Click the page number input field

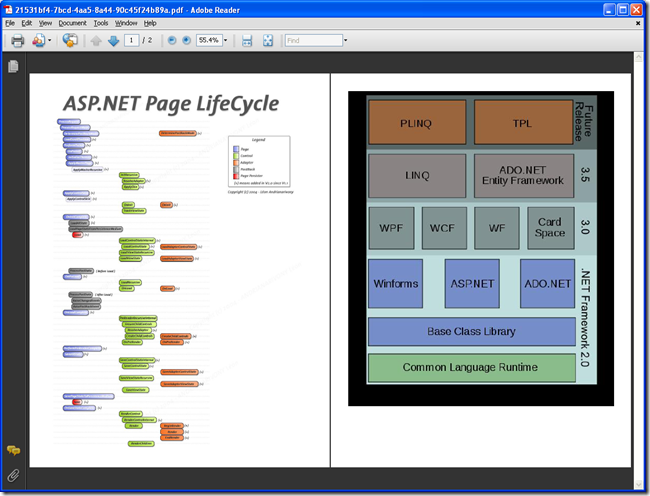point(131,40)
